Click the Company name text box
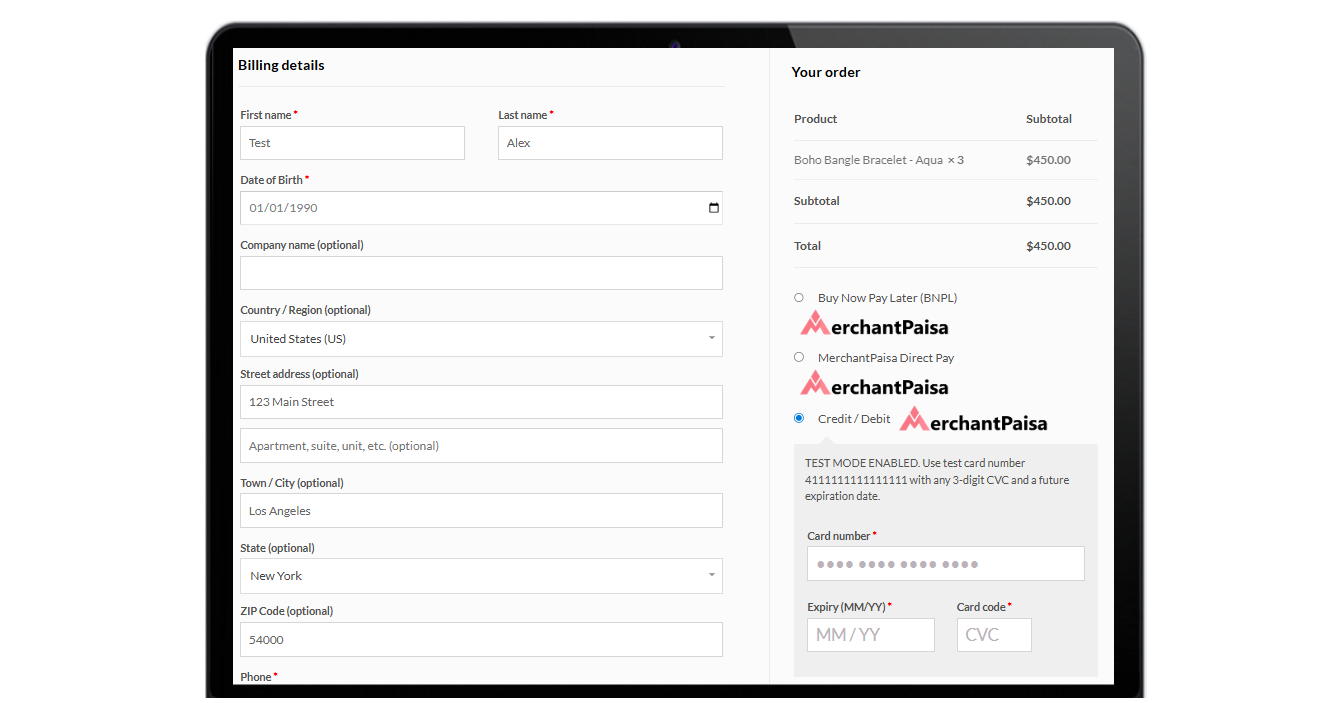 coord(481,273)
